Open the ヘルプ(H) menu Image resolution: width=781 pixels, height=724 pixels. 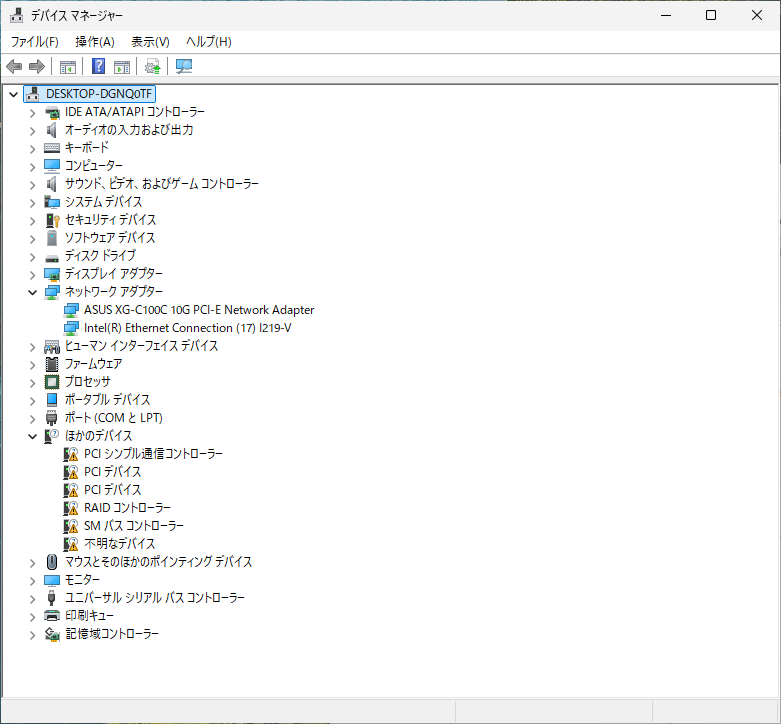point(209,42)
